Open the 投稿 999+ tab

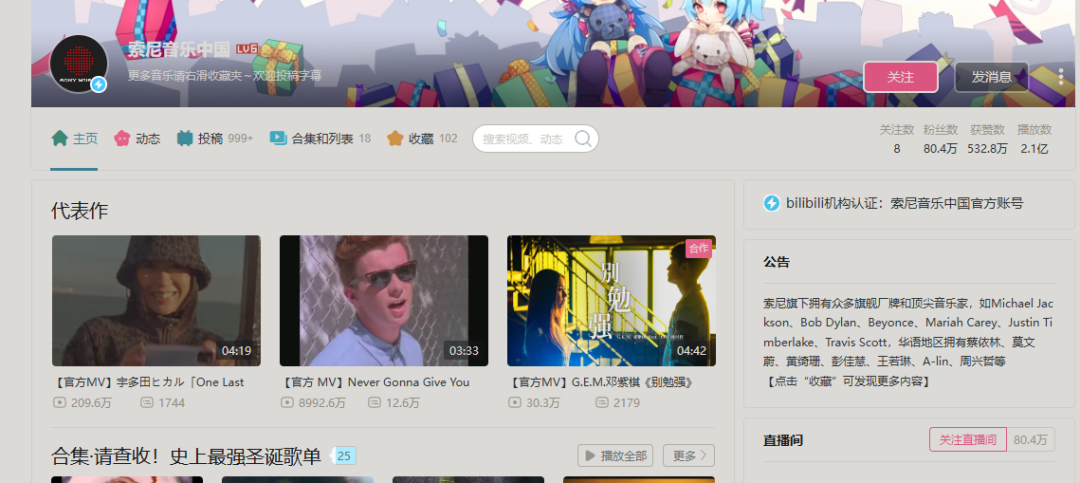215,138
